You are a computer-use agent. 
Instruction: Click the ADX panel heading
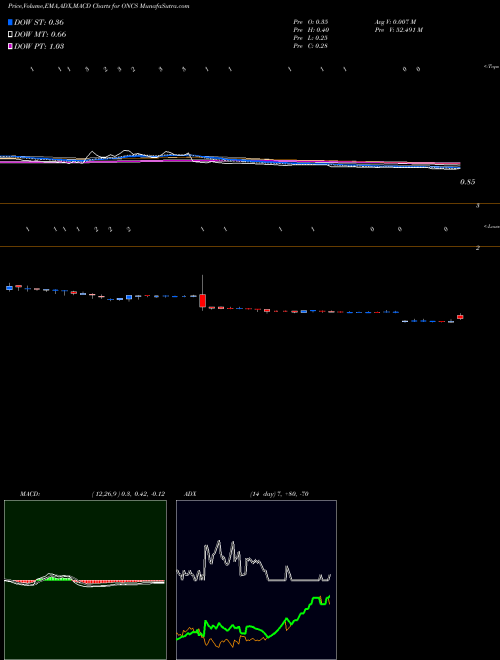point(190,494)
